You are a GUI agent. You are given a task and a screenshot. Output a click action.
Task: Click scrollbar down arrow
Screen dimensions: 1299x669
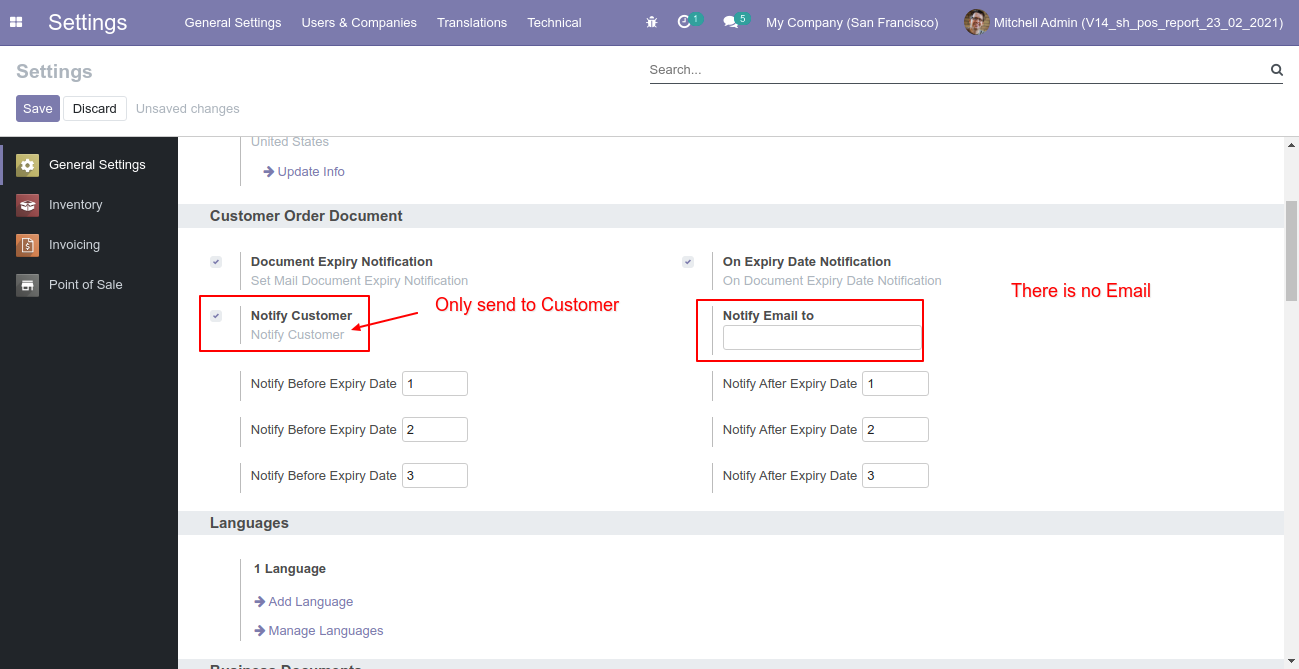coord(1291,661)
